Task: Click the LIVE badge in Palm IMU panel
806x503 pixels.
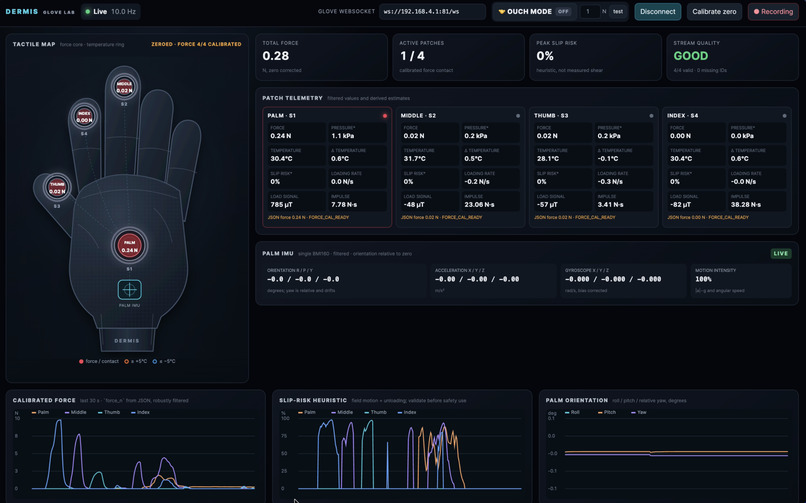Action: point(781,253)
